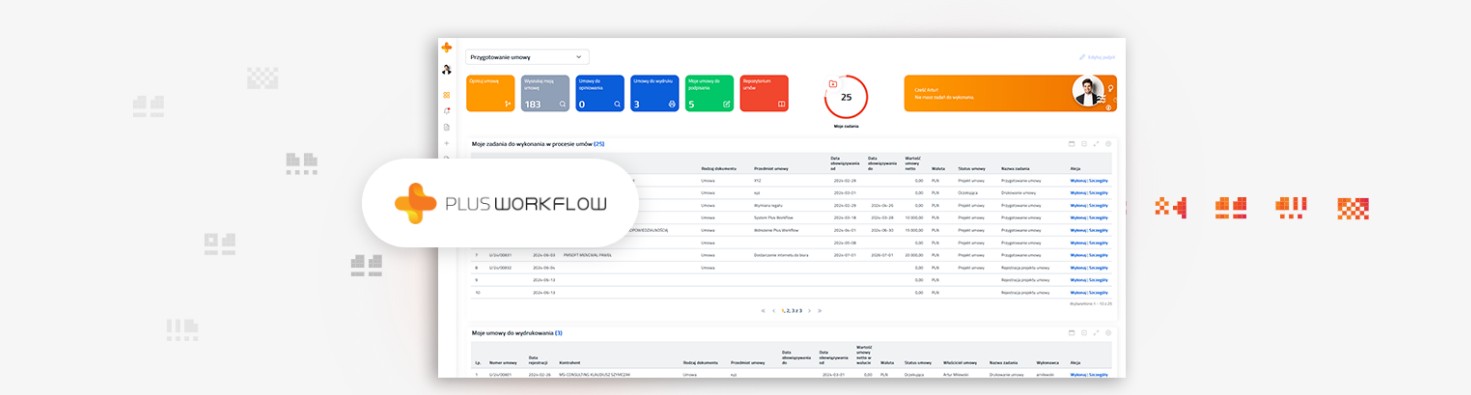Click the edit icon on Moje umowy do podpisania tile
This screenshot has width=1471, height=395.
click(727, 104)
